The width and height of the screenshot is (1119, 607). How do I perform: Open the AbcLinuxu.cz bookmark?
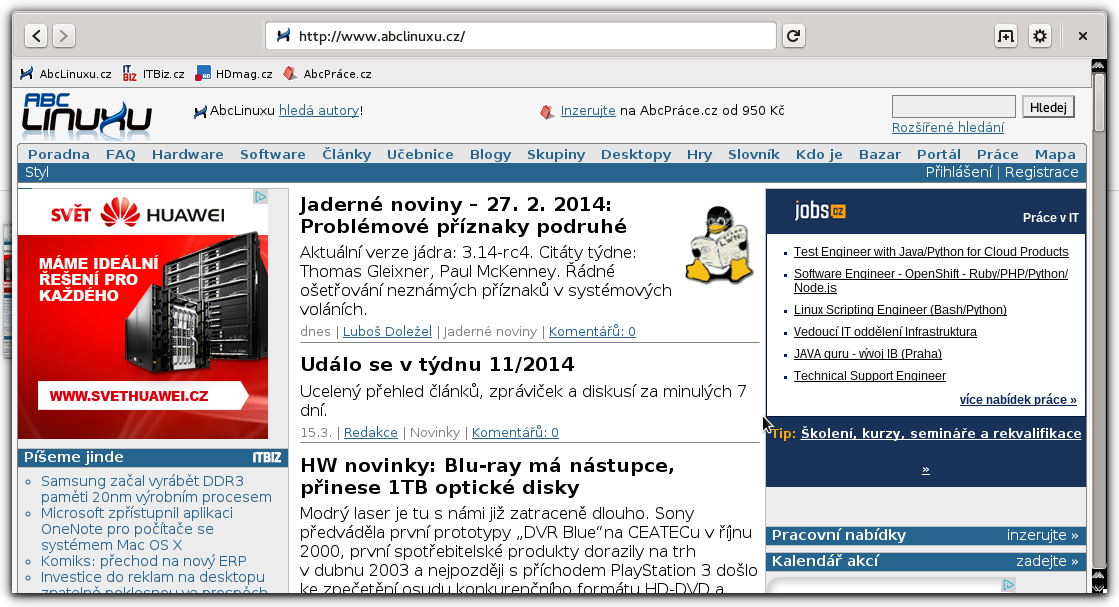[x=66, y=73]
